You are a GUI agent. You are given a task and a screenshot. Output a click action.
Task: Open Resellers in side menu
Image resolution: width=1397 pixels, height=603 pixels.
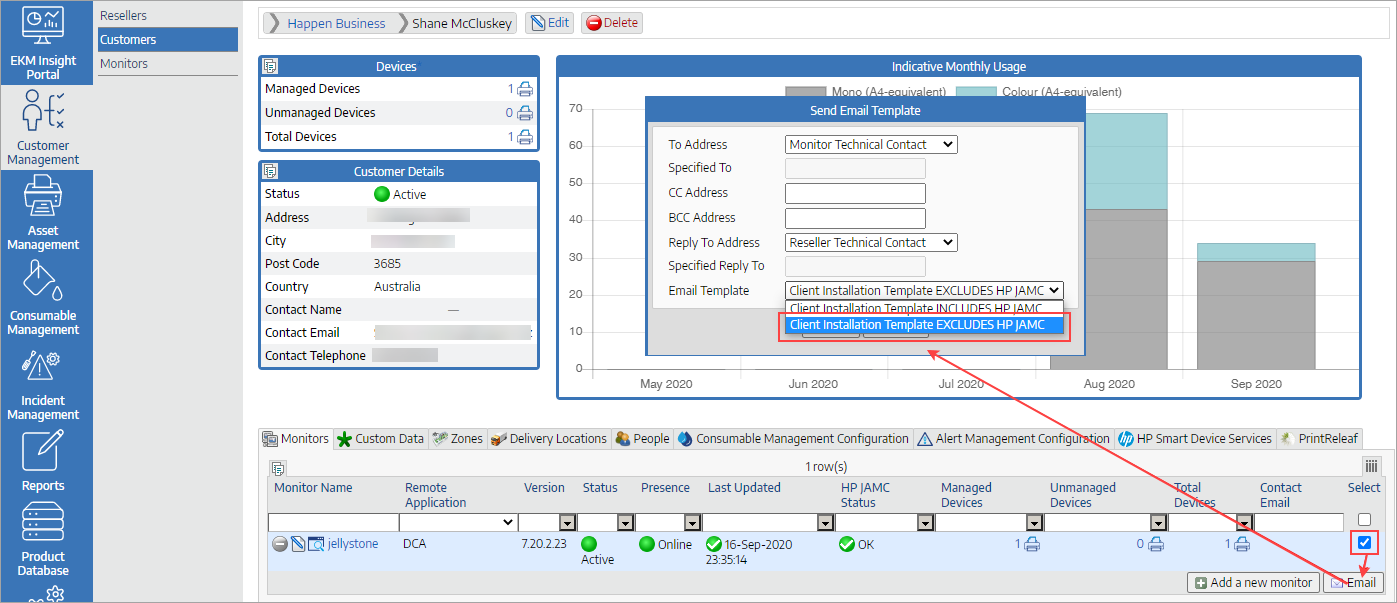(x=168, y=16)
